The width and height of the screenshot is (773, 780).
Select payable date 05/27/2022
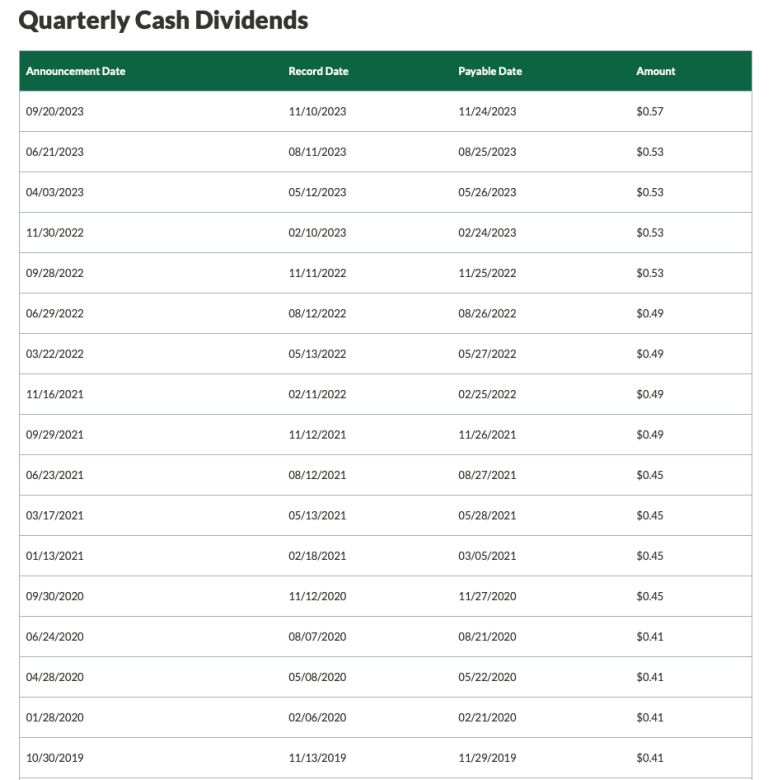click(487, 354)
